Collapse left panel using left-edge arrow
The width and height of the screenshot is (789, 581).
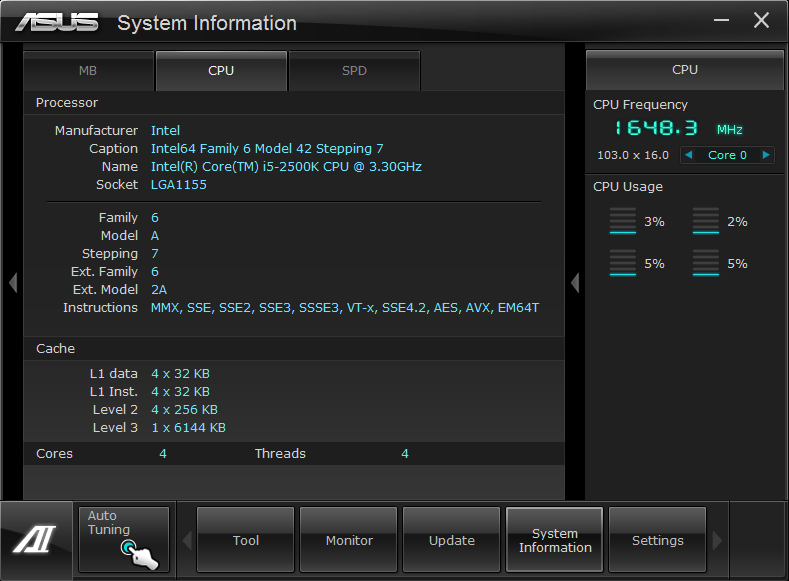(13, 284)
